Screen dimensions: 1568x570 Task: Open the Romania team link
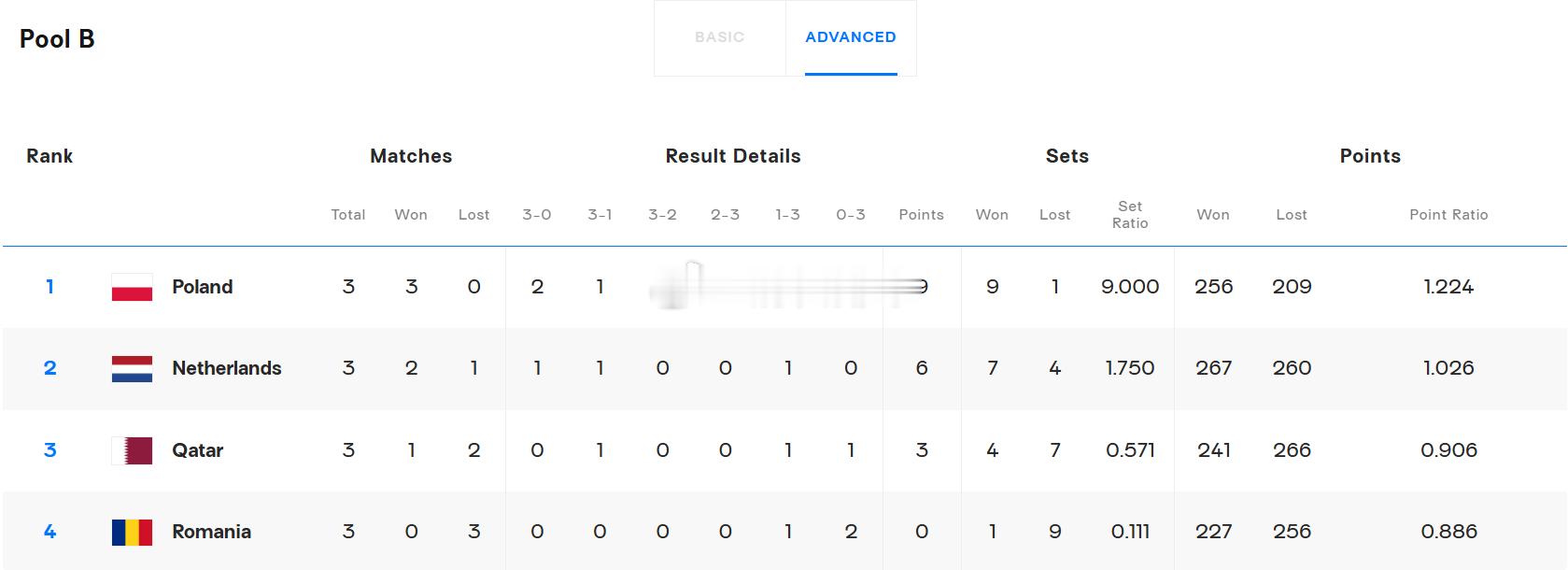(x=211, y=532)
